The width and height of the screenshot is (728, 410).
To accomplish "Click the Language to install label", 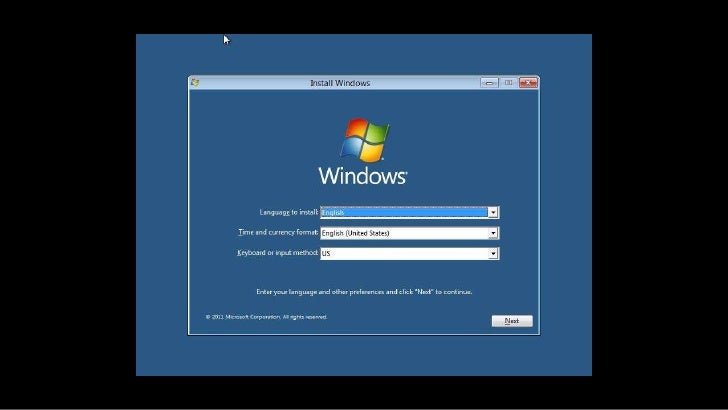I will pos(288,212).
